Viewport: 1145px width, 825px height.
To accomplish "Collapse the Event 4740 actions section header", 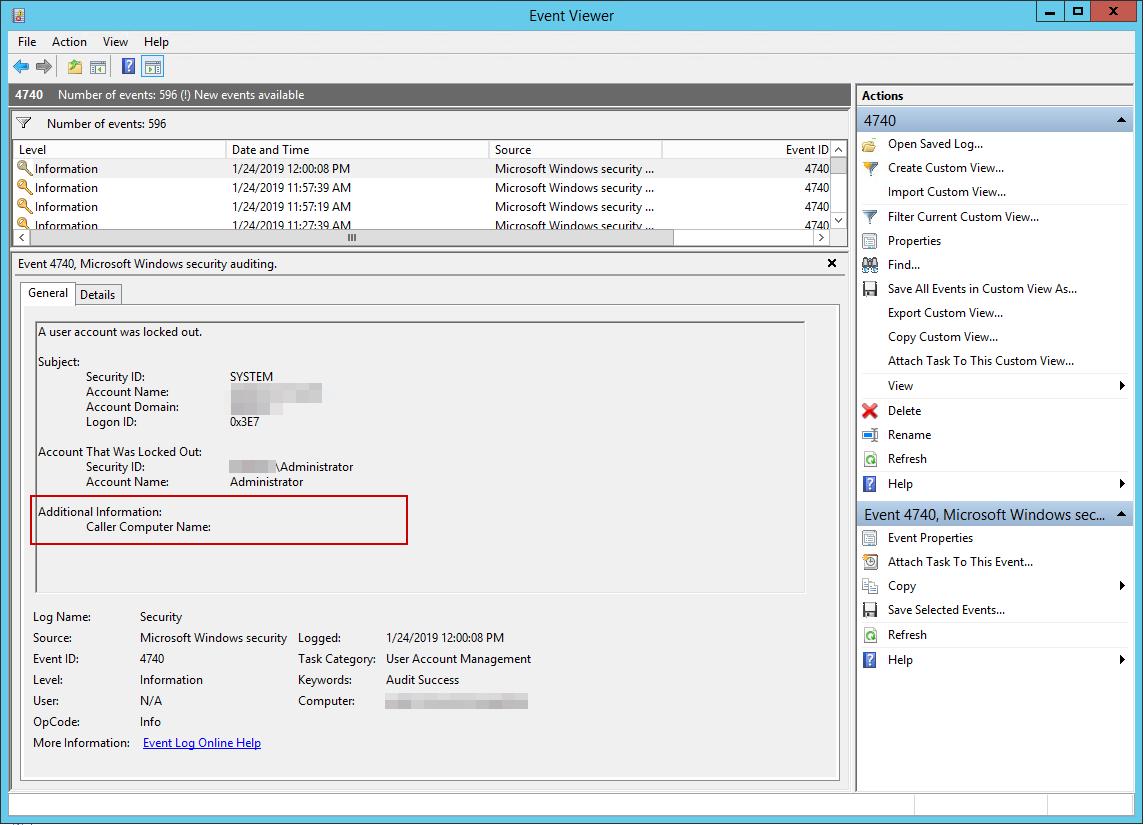I will point(1119,514).
